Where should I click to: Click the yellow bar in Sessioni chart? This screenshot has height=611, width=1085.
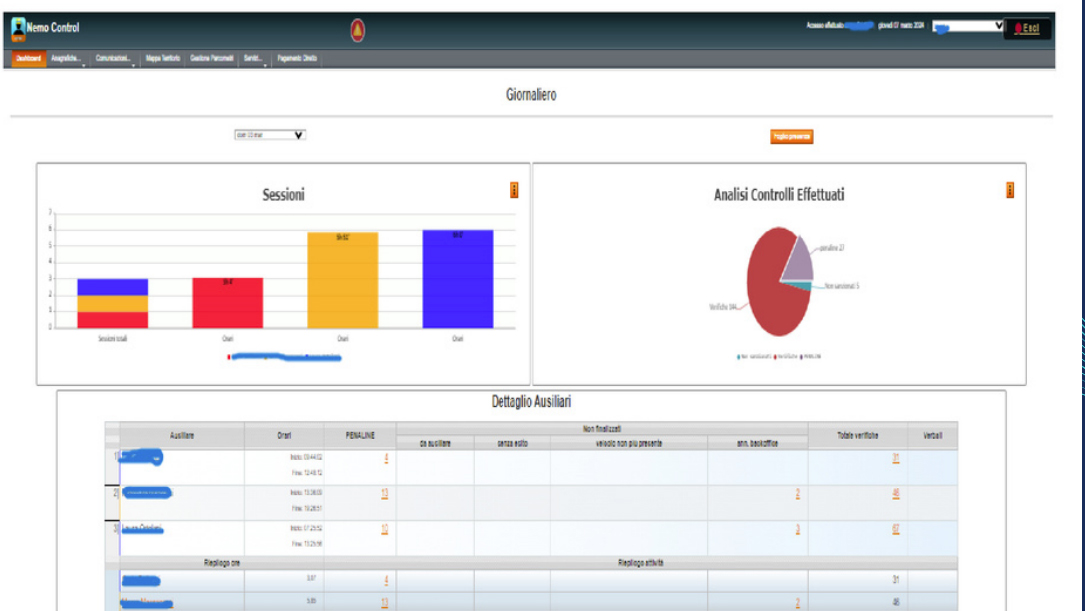343,280
